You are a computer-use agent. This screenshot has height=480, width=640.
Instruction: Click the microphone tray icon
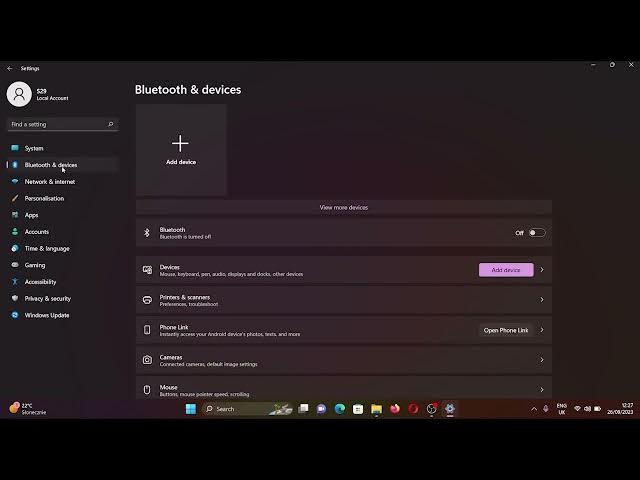[x=546, y=409]
